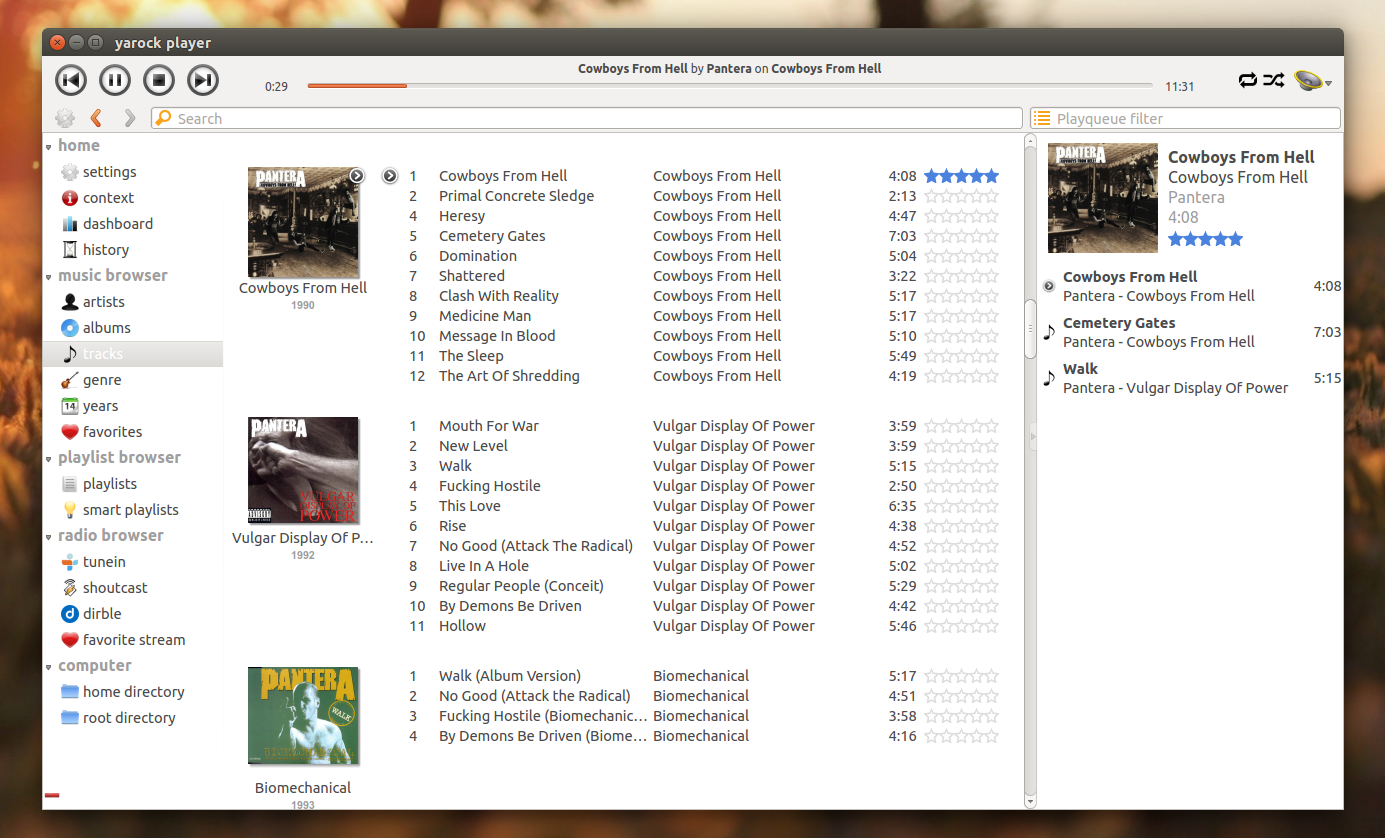
Task: Select the tracks music note icon
Action: click(69, 354)
